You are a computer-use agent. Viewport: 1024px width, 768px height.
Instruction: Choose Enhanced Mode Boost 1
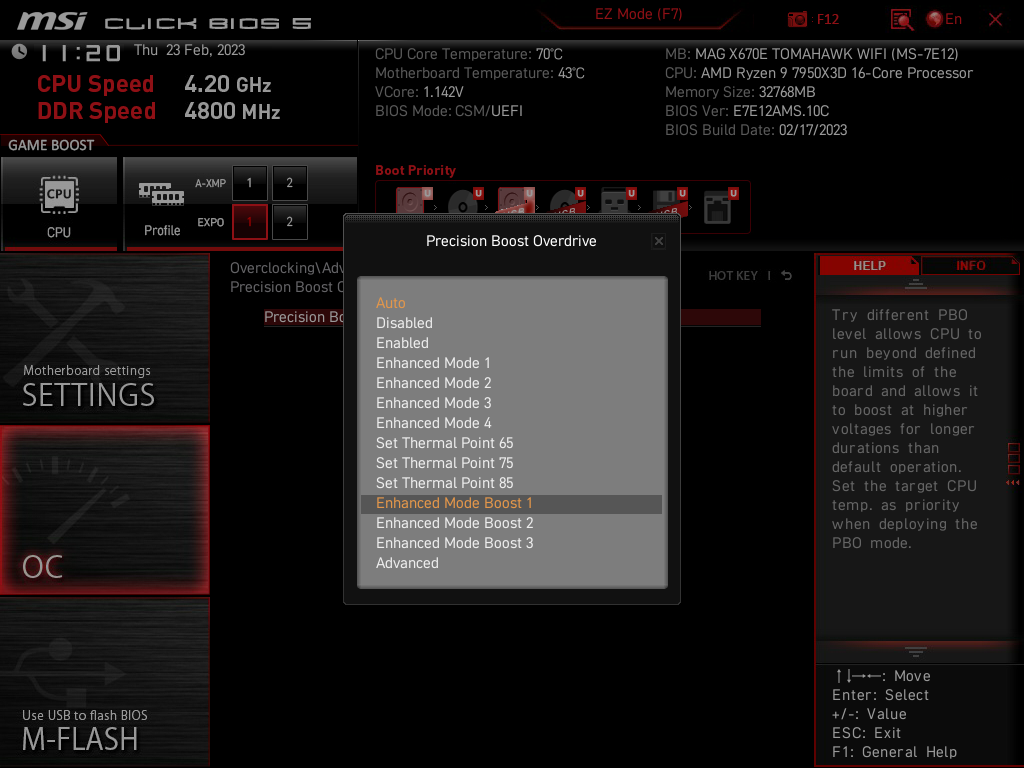coord(511,504)
